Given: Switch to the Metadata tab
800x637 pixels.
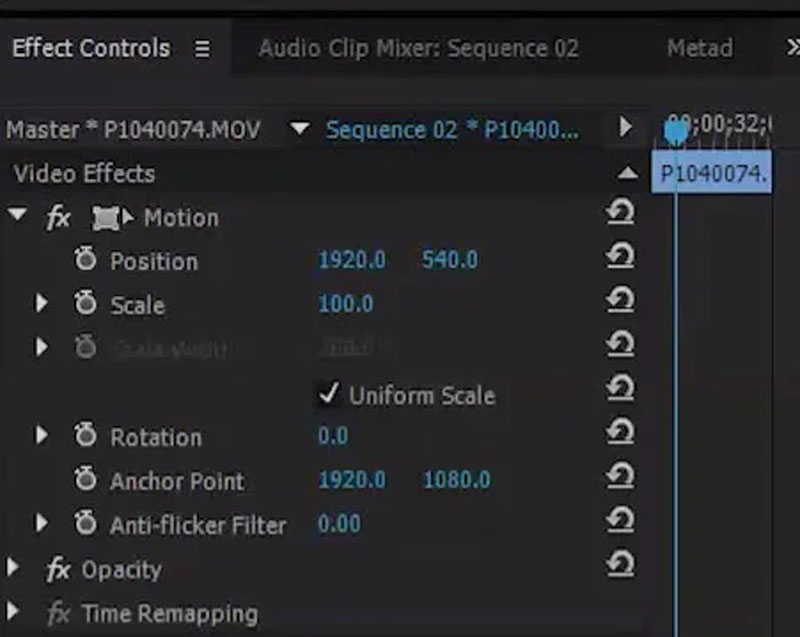Looking at the screenshot, I should click(700, 48).
